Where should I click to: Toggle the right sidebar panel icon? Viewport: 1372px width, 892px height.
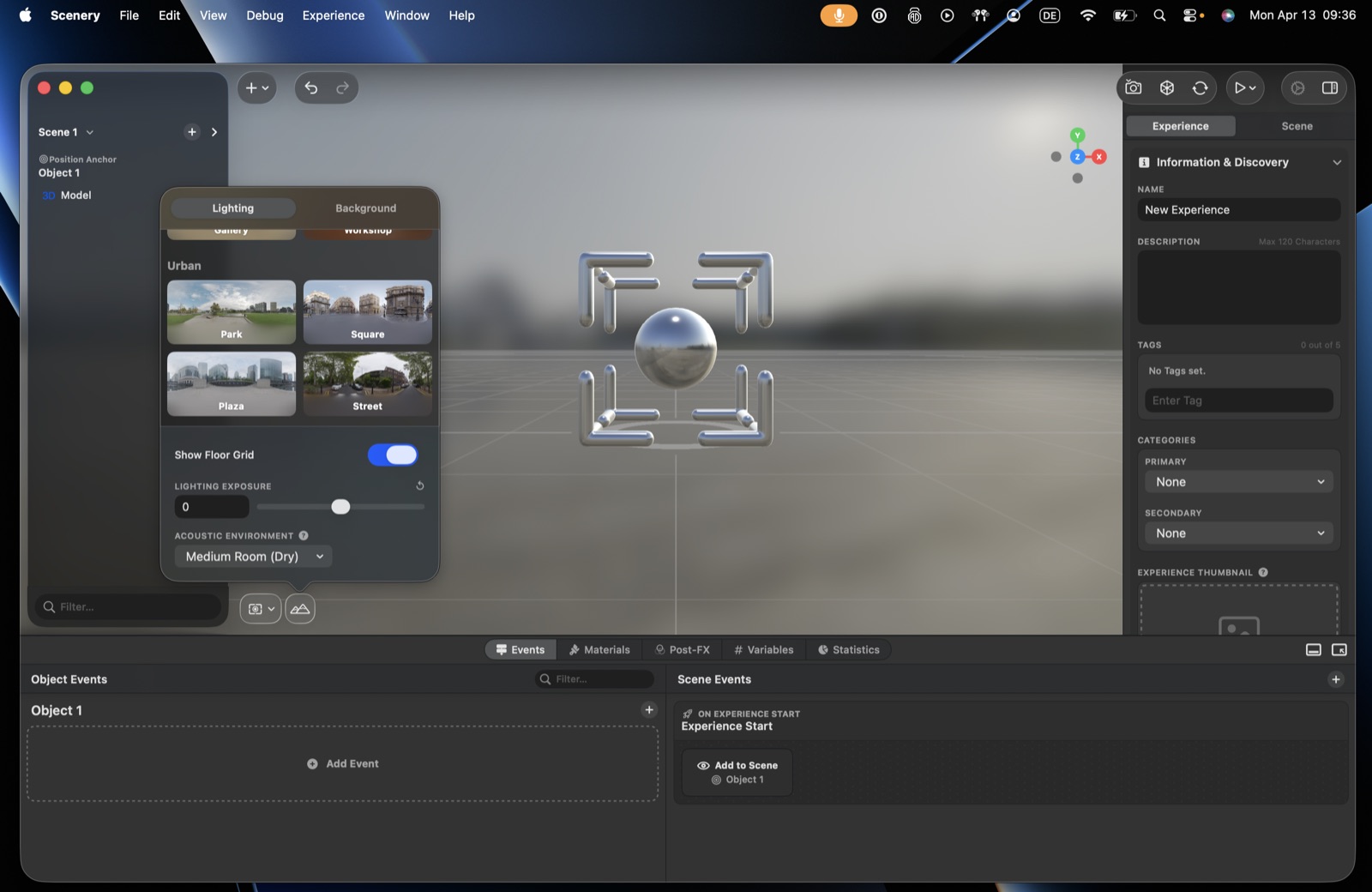point(1330,87)
